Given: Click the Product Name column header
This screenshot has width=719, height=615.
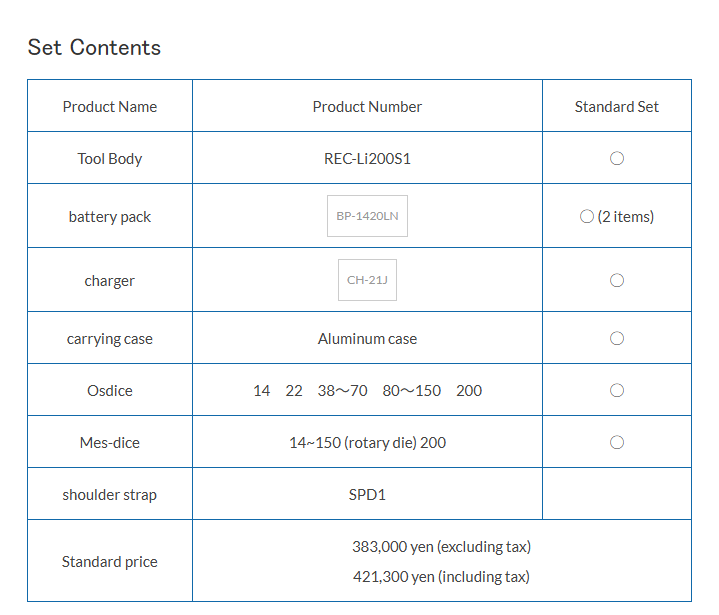Looking at the screenshot, I should pyautogui.click(x=110, y=106).
